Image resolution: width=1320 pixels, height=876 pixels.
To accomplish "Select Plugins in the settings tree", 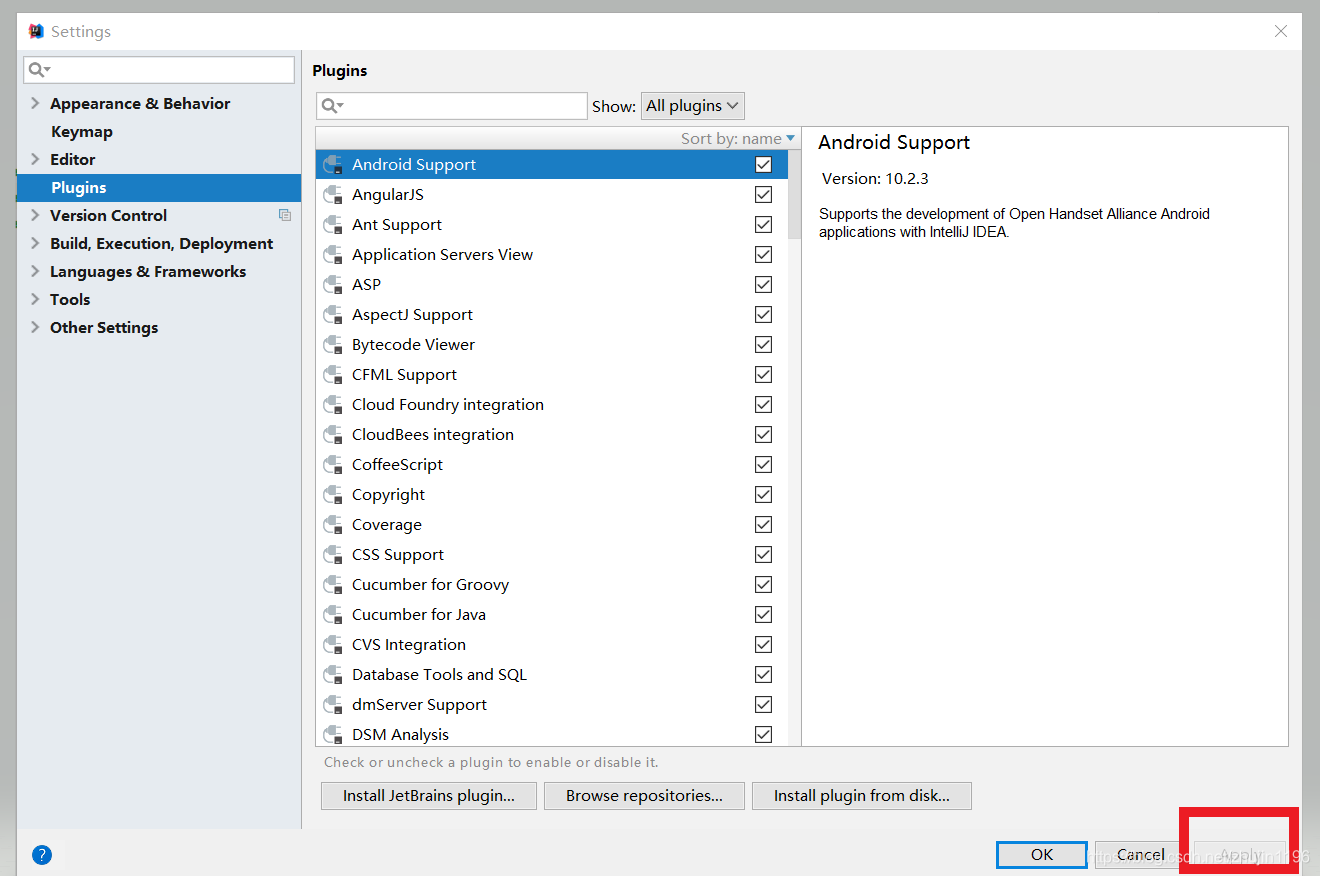I will coord(159,188).
